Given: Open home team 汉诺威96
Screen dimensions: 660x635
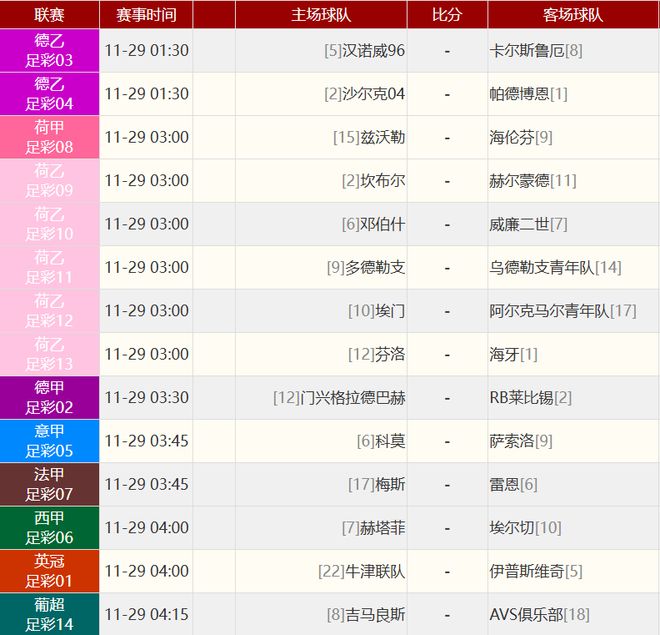Looking at the screenshot, I should [373, 51].
